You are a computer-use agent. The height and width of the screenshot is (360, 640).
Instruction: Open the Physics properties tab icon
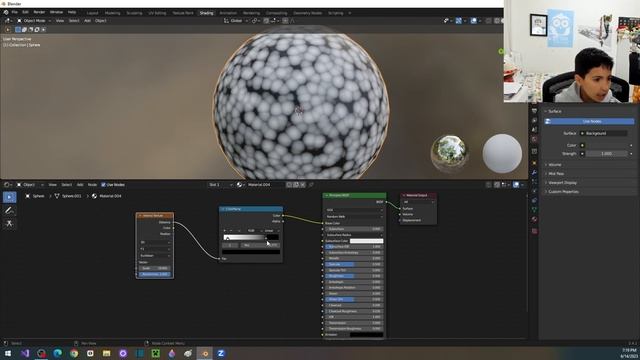(x=534, y=191)
